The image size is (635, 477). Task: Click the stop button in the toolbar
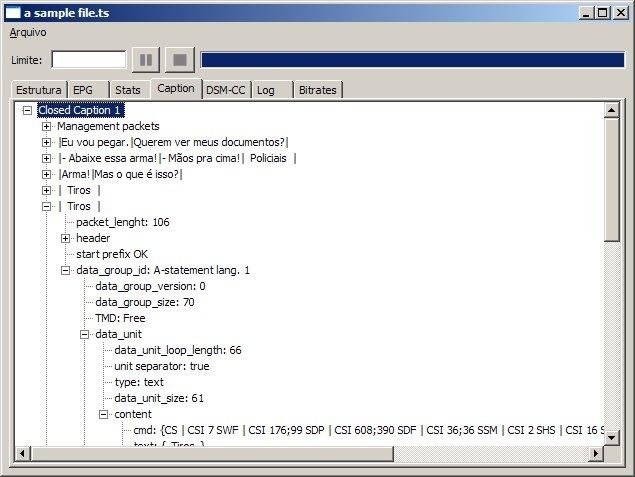point(180,60)
